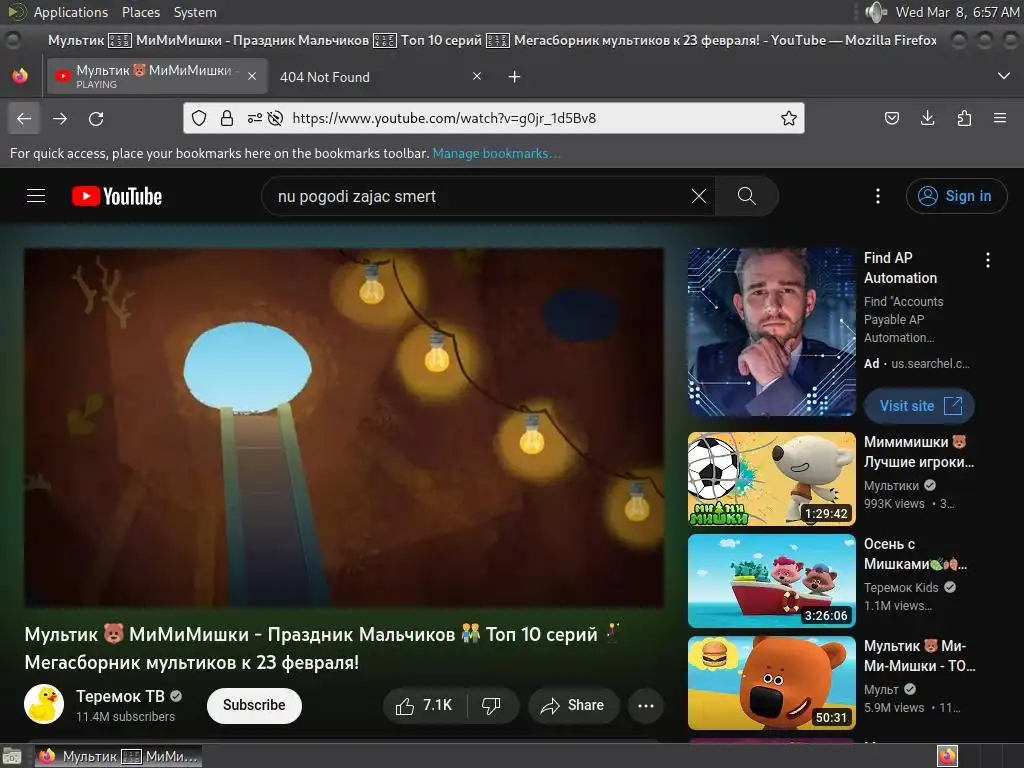Click the volume speaker icon

pyautogui.click(x=876, y=12)
